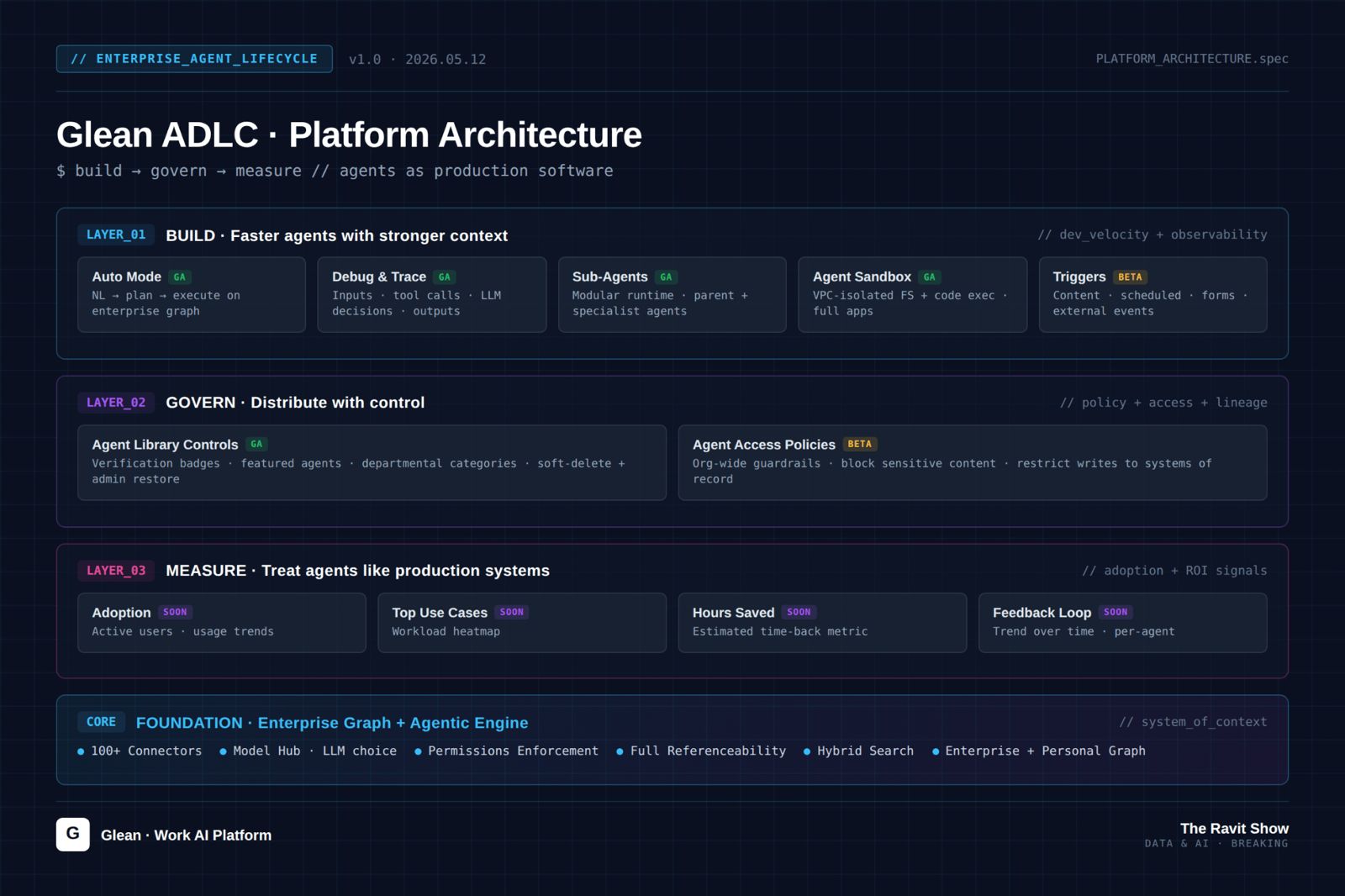Click the GA badge on Agent Sandbox
Viewport: 1345px width, 896px height.
[x=930, y=277]
